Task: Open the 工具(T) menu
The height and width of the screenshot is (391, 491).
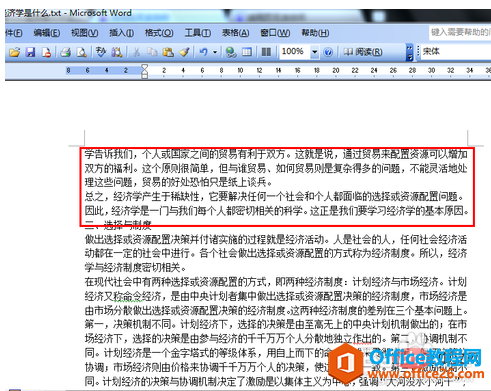Action: (x=198, y=33)
